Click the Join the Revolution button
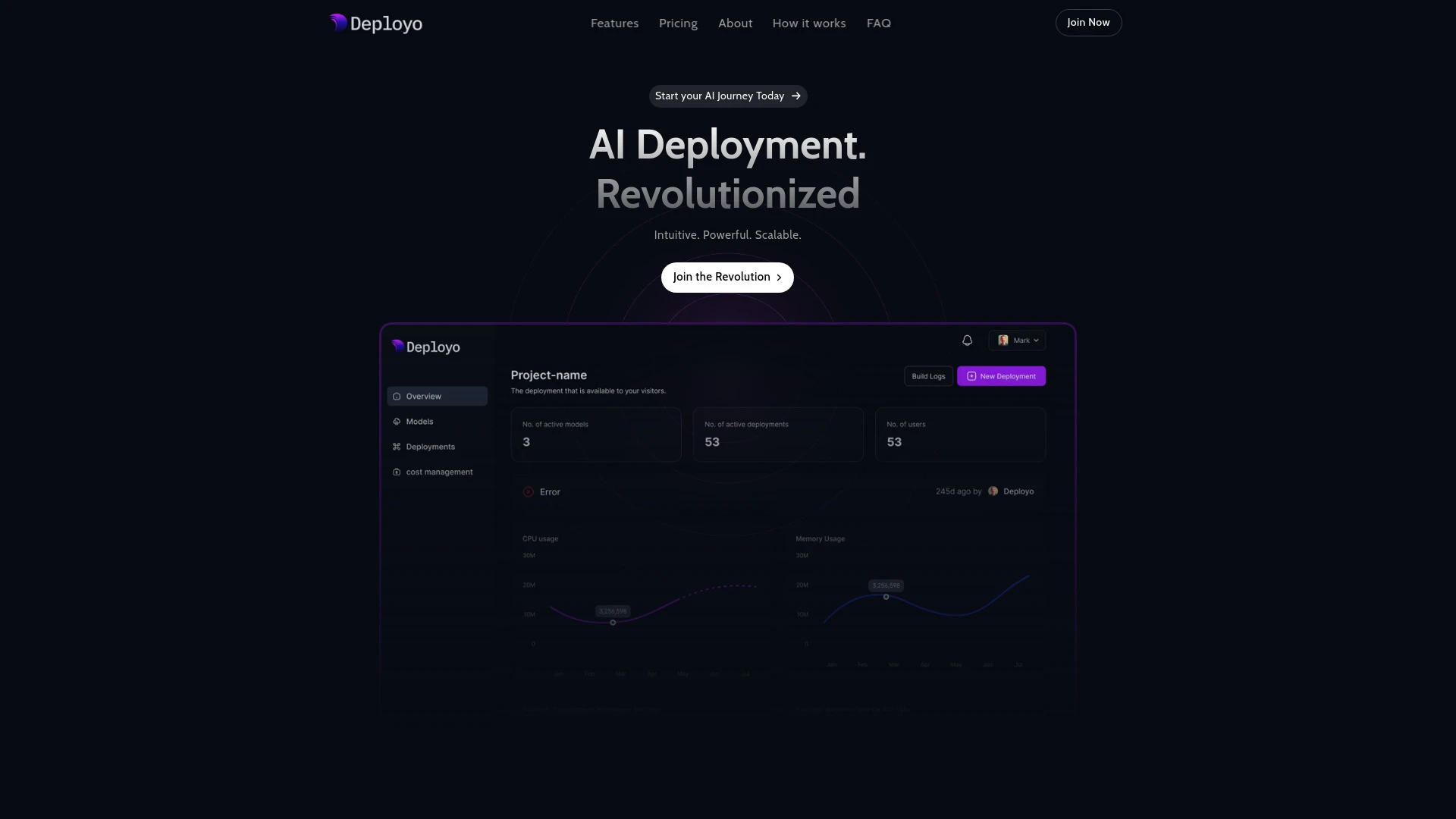Image resolution: width=1456 pixels, height=819 pixels. pos(727,277)
